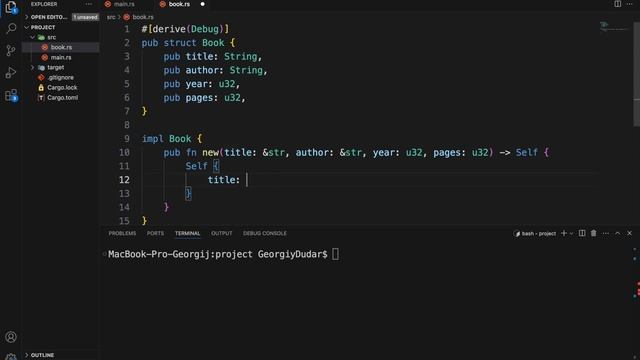Open the Output panel tab
640x360 pixels.
click(x=222, y=233)
